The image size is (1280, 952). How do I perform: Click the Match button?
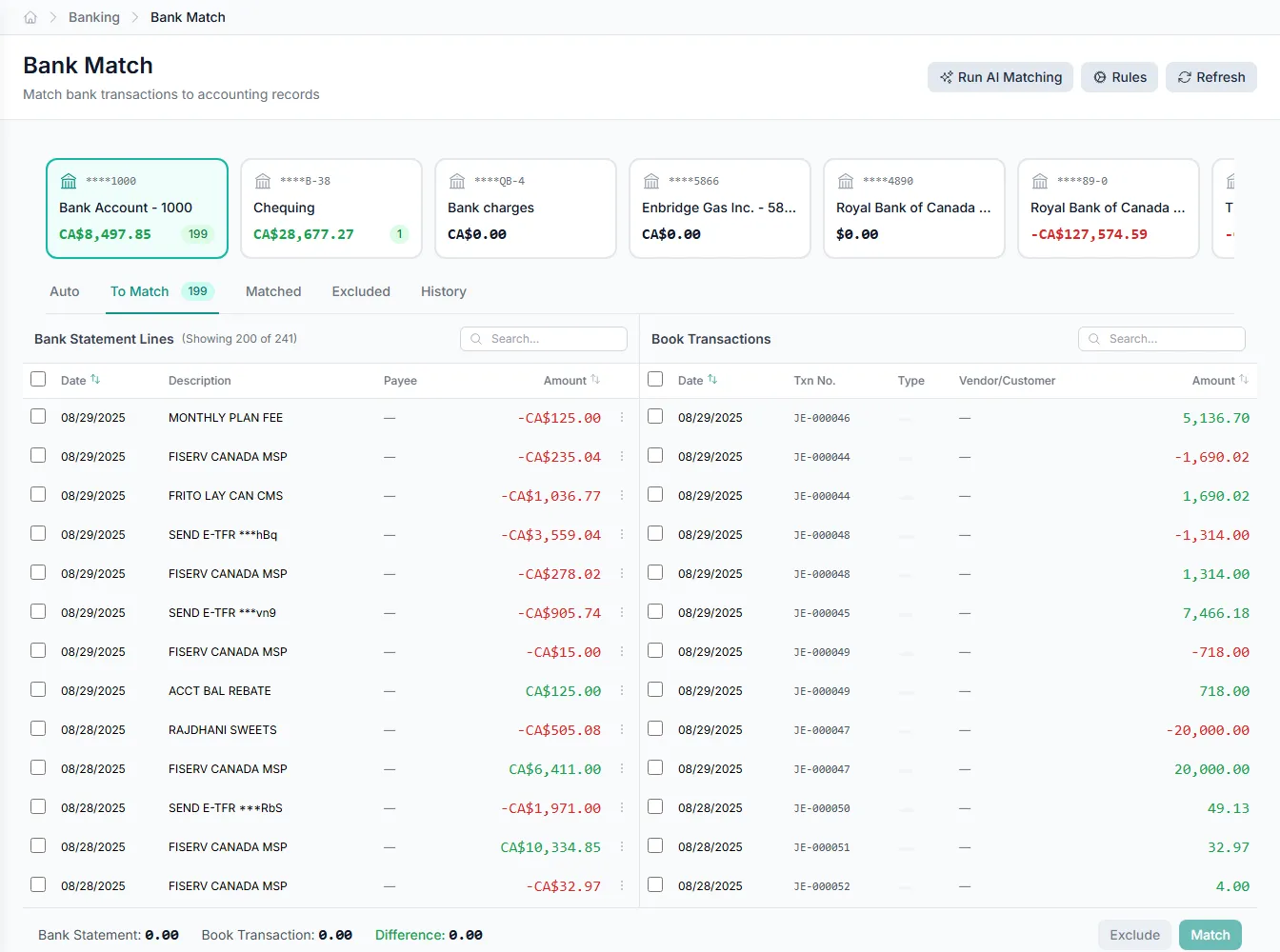tap(1210, 935)
